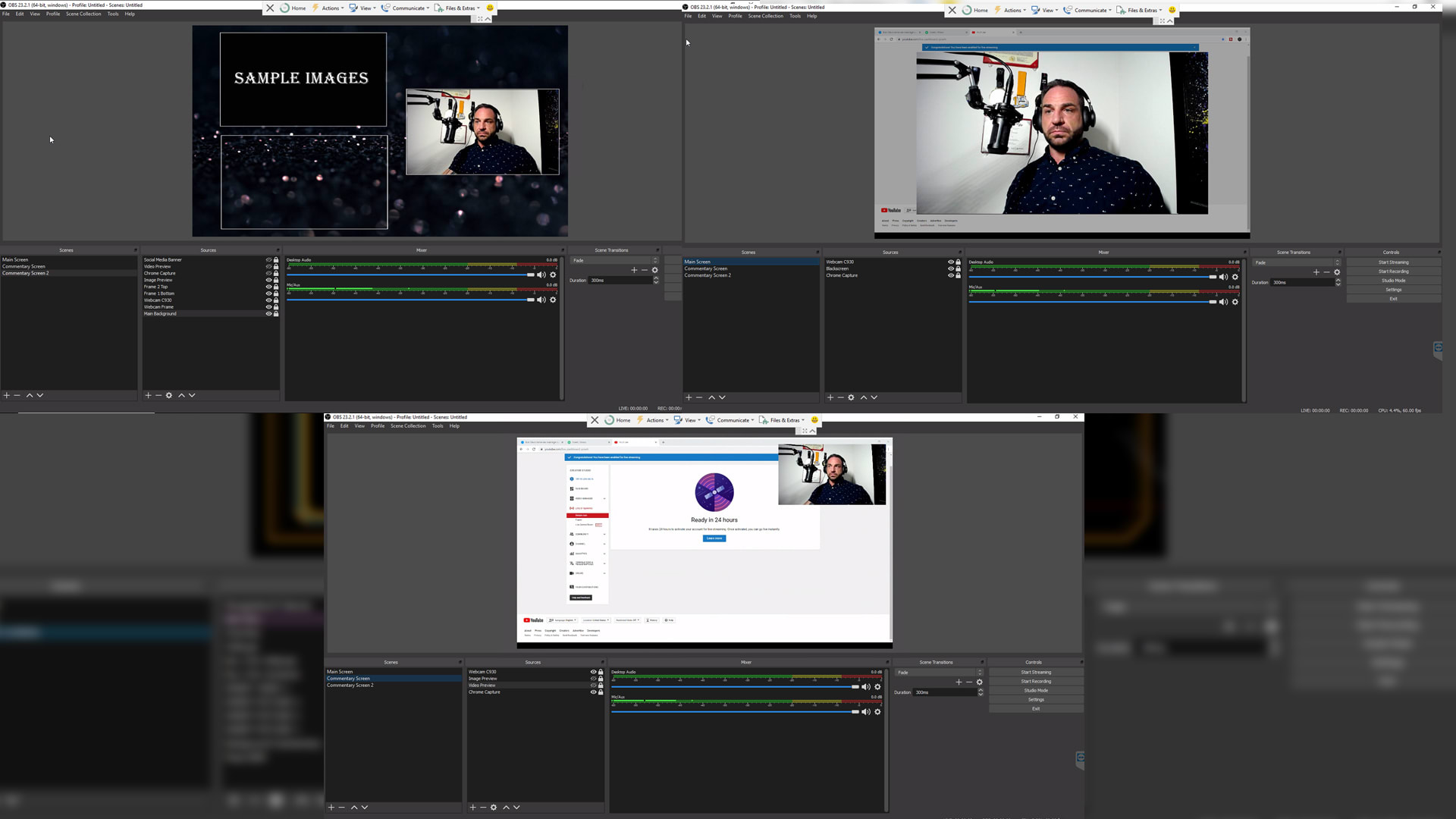Click Start Recording in bottom OBS window
Image resolution: width=1456 pixels, height=819 pixels.
point(1036,682)
